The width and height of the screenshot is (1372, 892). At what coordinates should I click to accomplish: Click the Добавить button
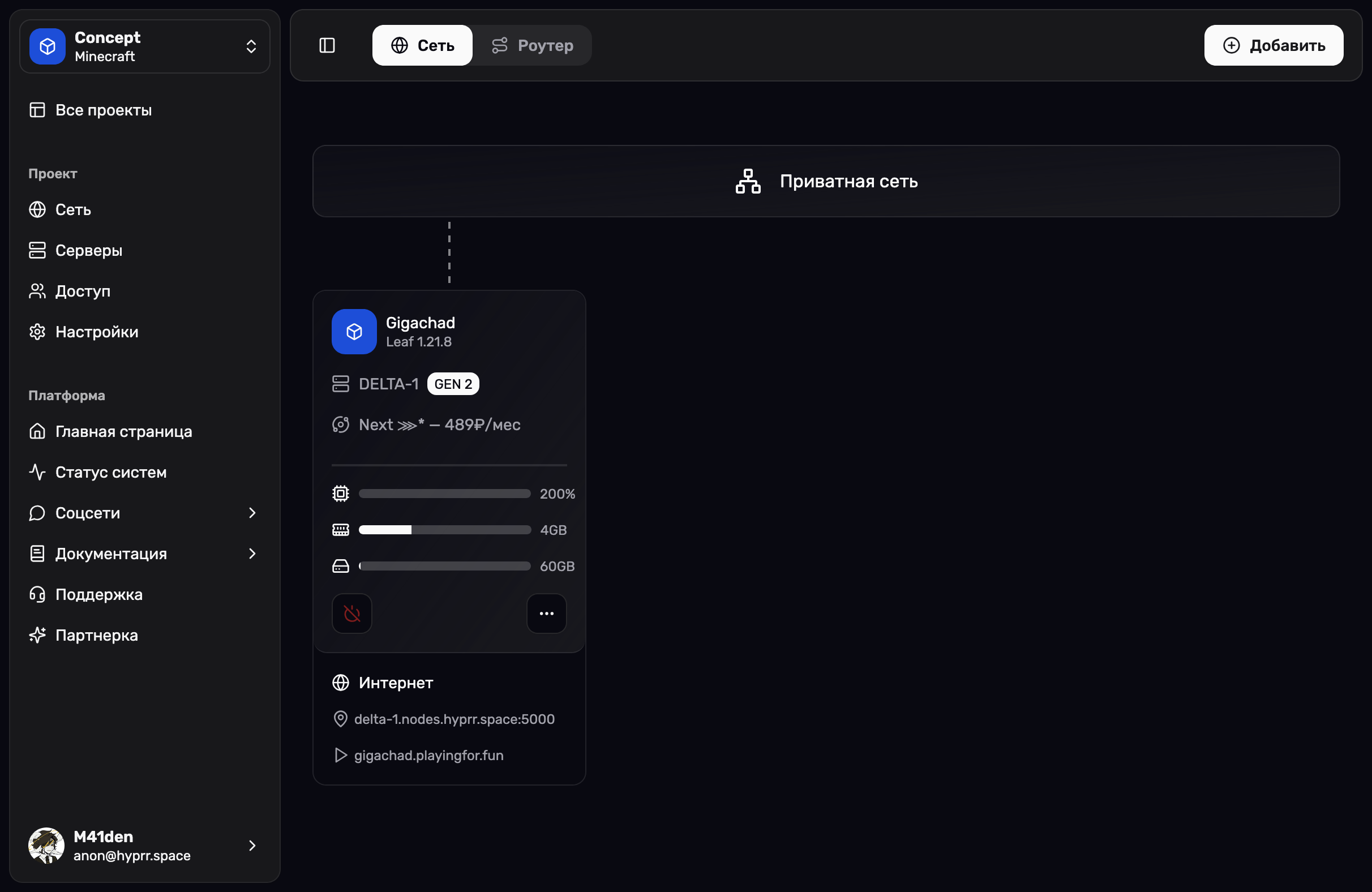click(1274, 45)
